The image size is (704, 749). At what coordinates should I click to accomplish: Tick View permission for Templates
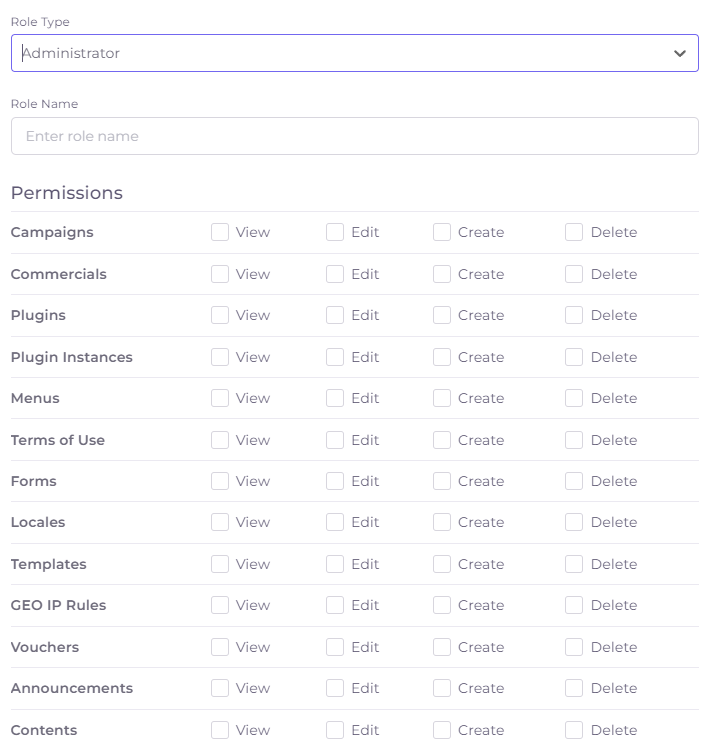(x=220, y=564)
